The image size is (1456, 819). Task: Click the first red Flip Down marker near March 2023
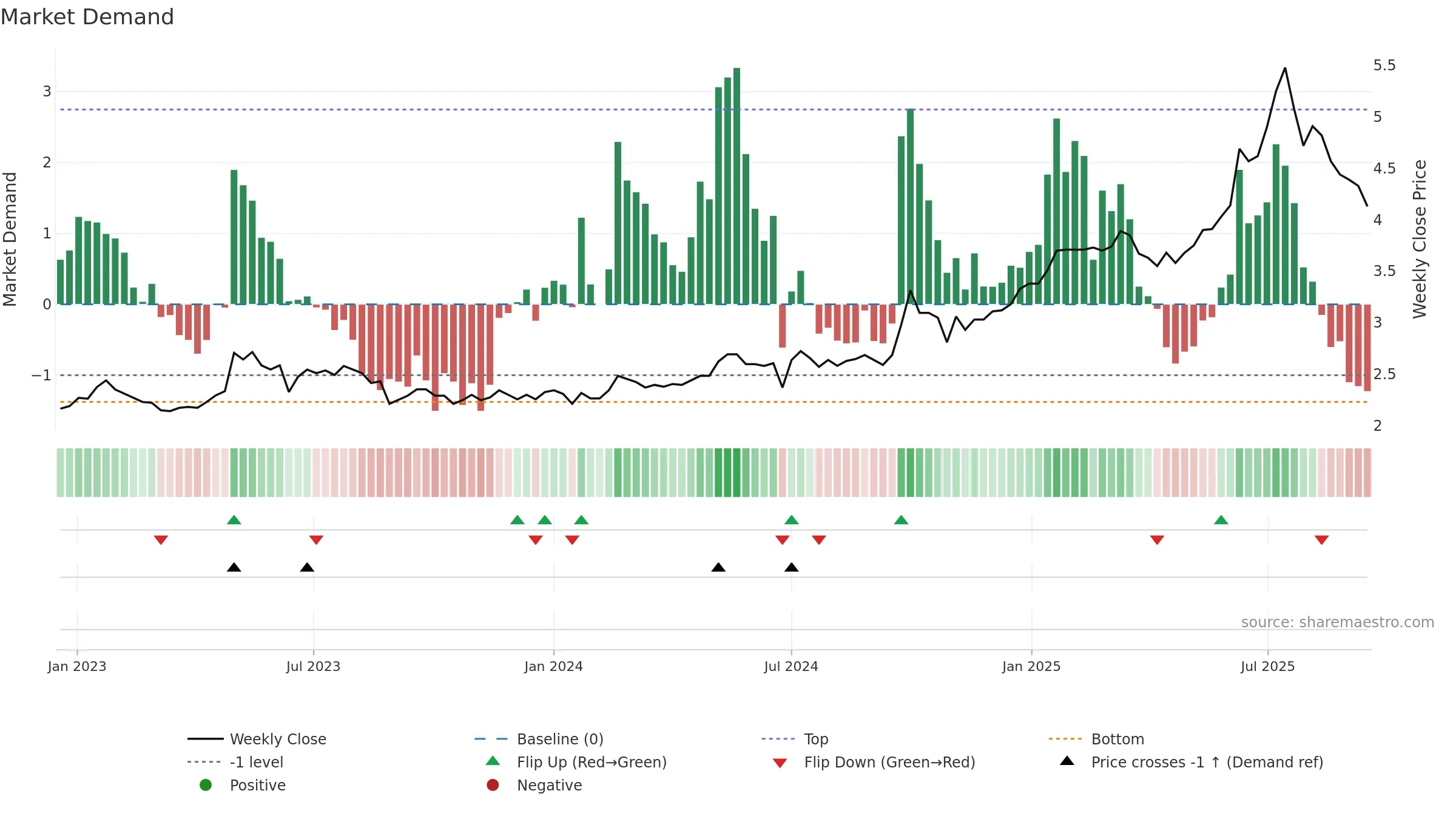[161, 540]
